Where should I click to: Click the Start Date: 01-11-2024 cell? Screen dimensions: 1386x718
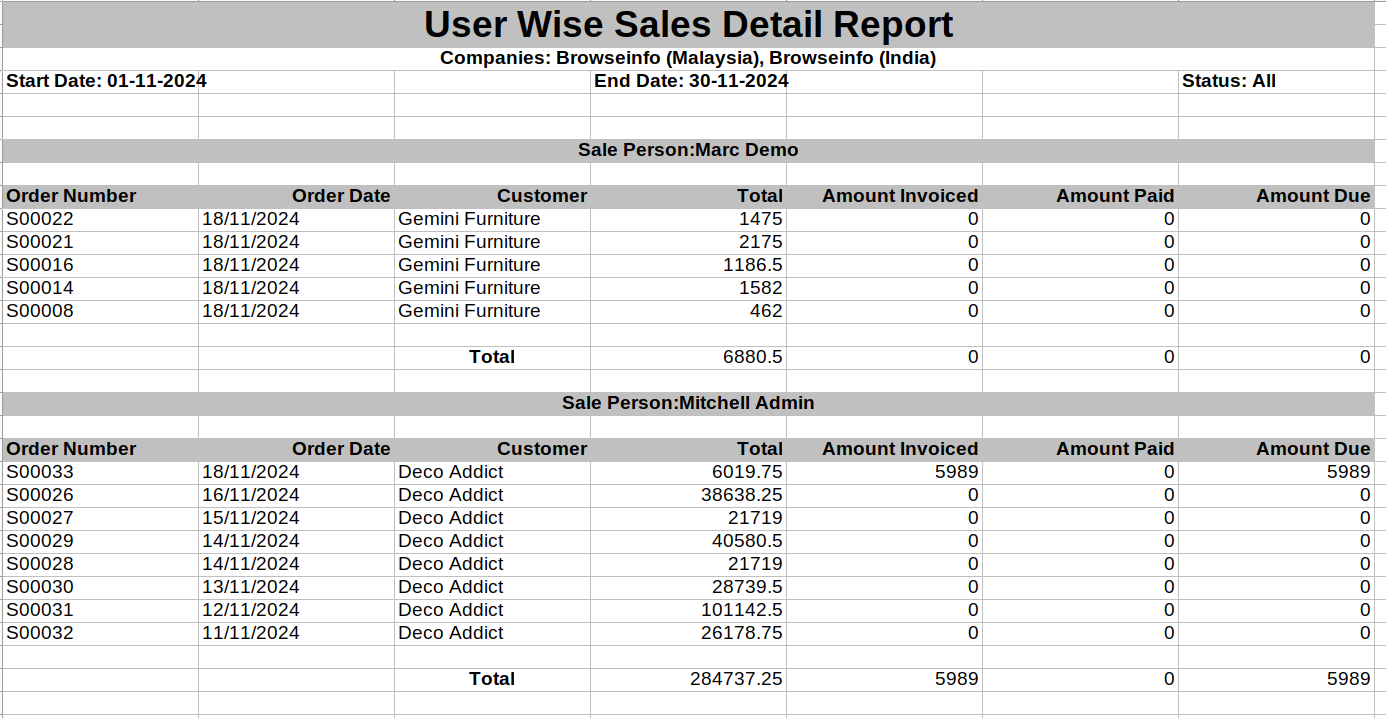(x=106, y=81)
